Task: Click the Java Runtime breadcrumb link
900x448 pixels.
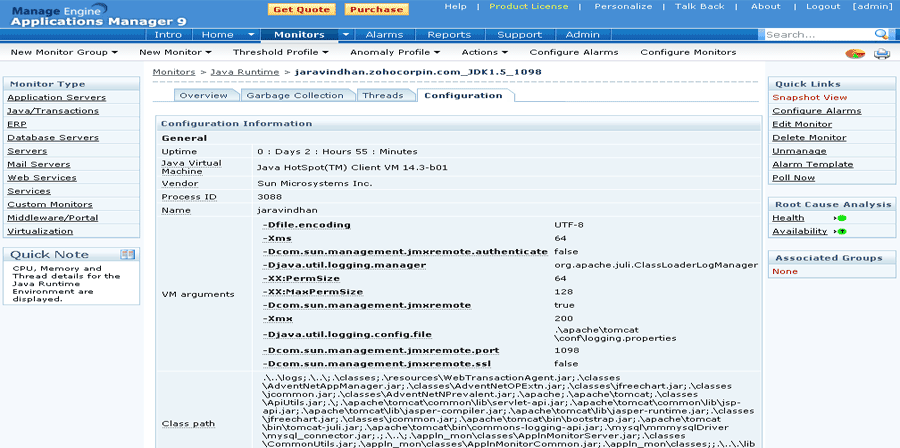Action: [x=245, y=72]
